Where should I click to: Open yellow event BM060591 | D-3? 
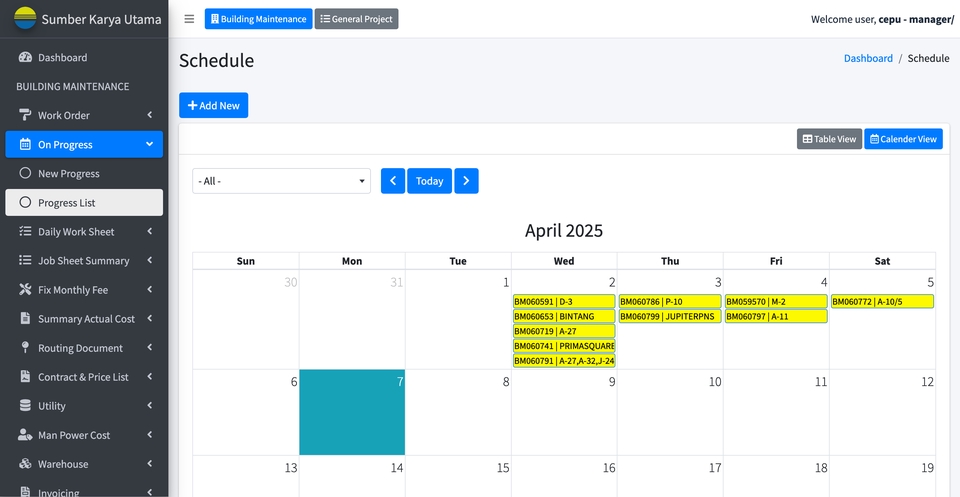(x=564, y=301)
